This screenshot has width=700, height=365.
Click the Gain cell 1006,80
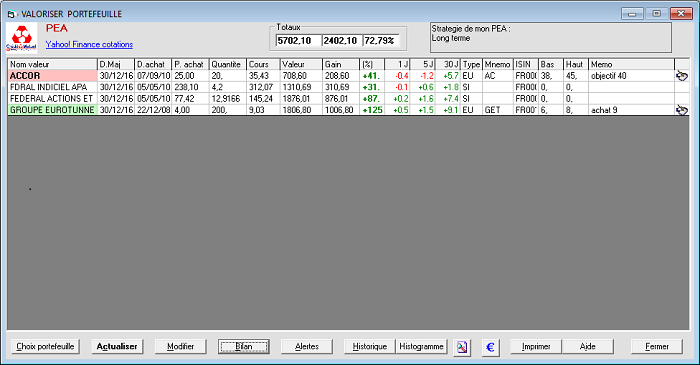click(x=341, y=110)
